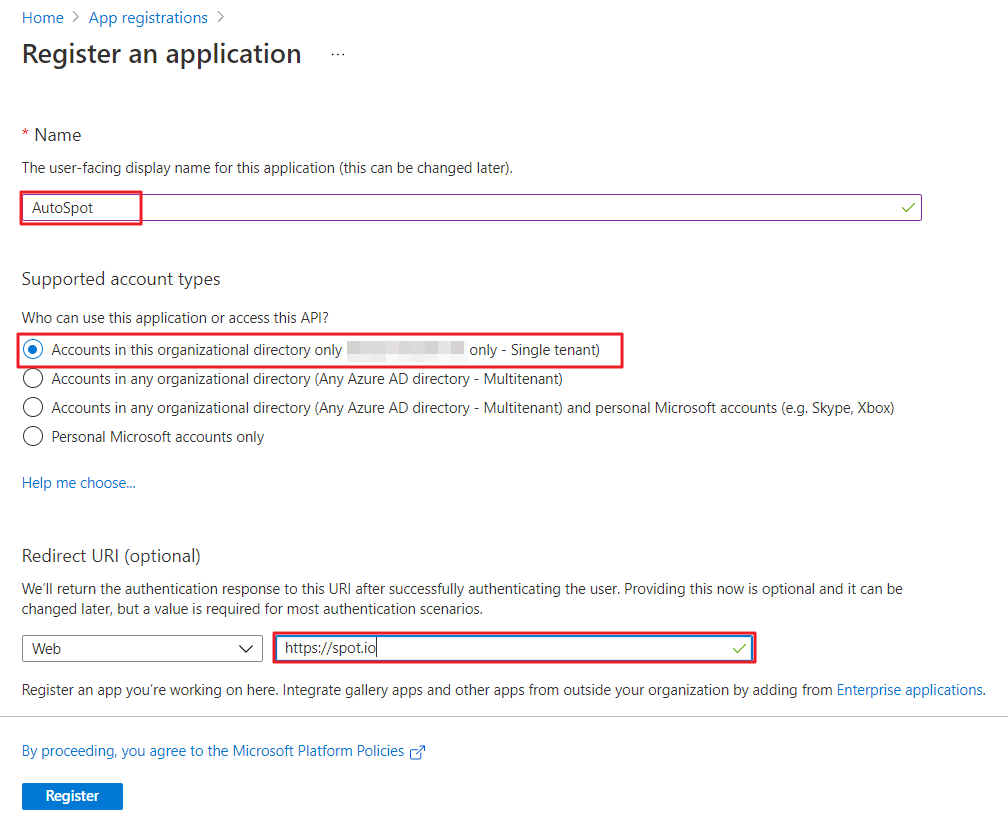Viewport: 1008px width, 826px height.
Task: Click the breadcrumb chevron after Home
Action: click(76, 18)
